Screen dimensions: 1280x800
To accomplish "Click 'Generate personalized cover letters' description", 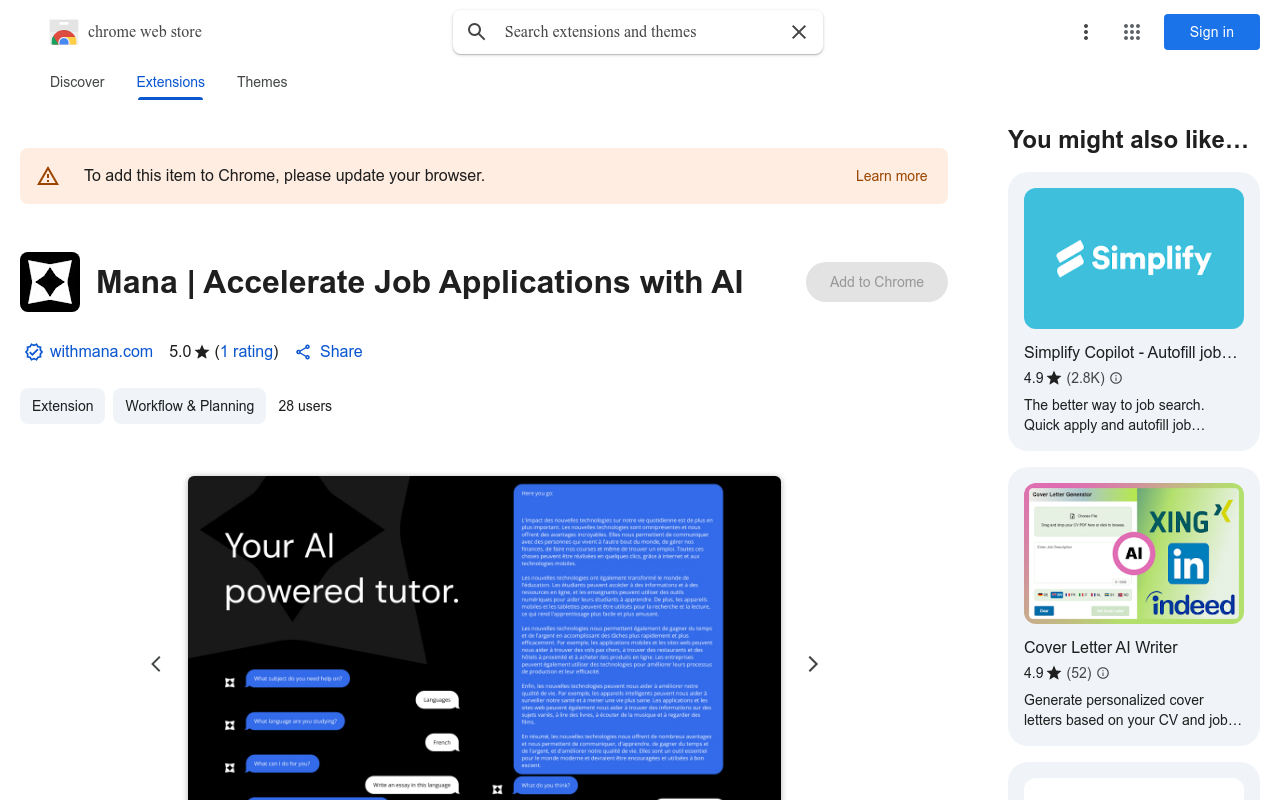I will (1133, 710).
